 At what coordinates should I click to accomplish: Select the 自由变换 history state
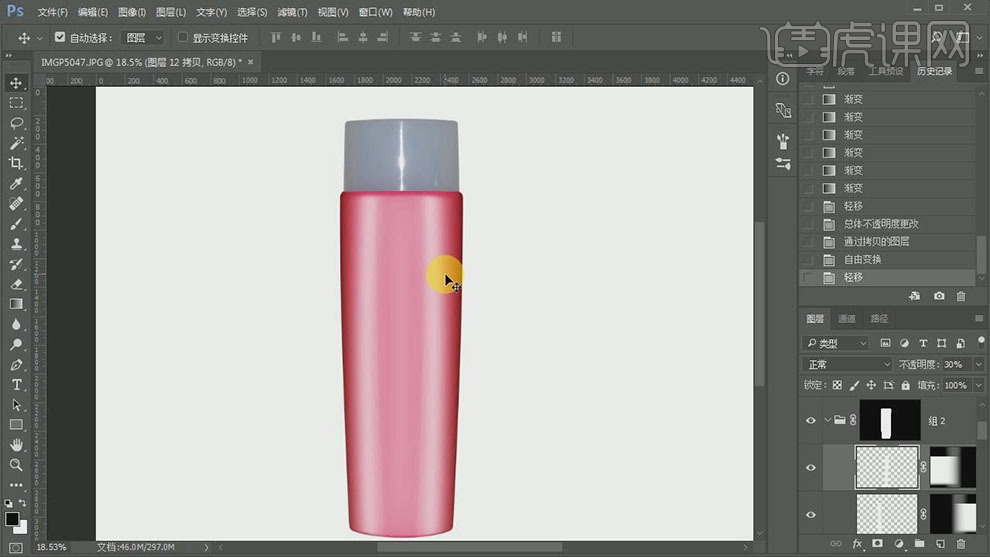[862, 260]
